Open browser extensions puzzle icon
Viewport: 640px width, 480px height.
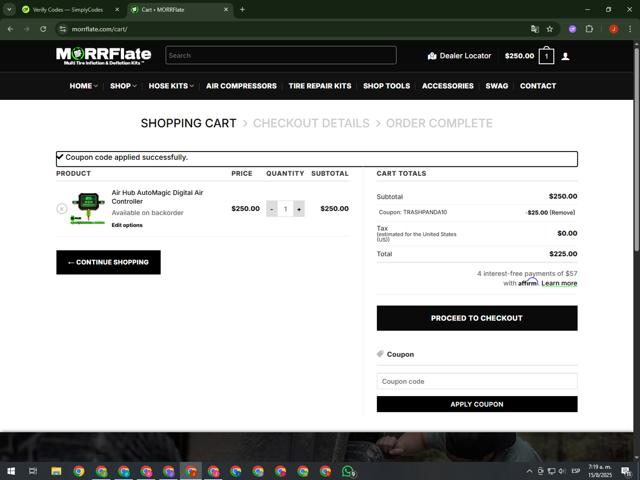click(589, 29)
